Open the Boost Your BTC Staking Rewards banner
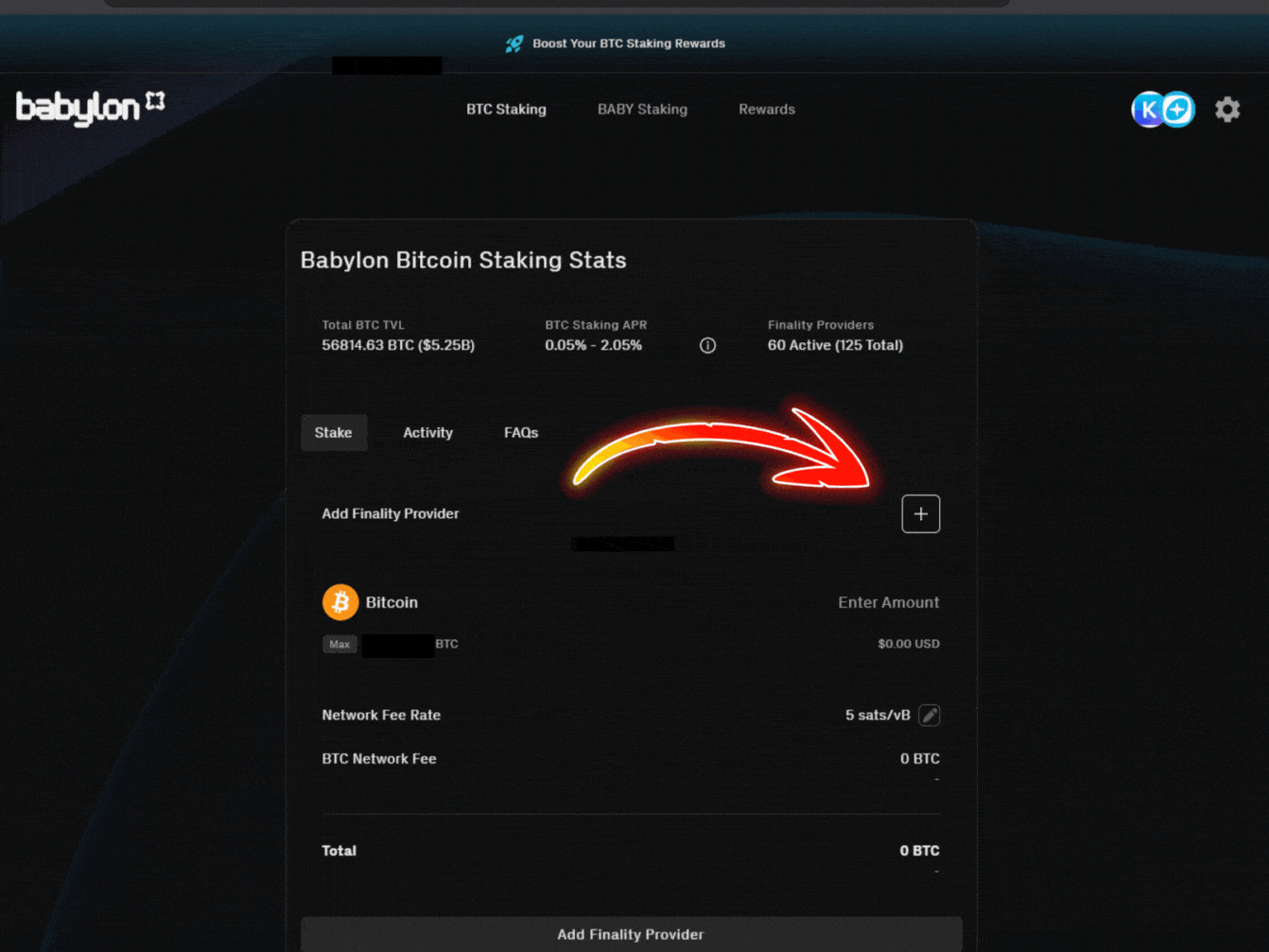The image size is (1269, 952). (x=628, y=43)
